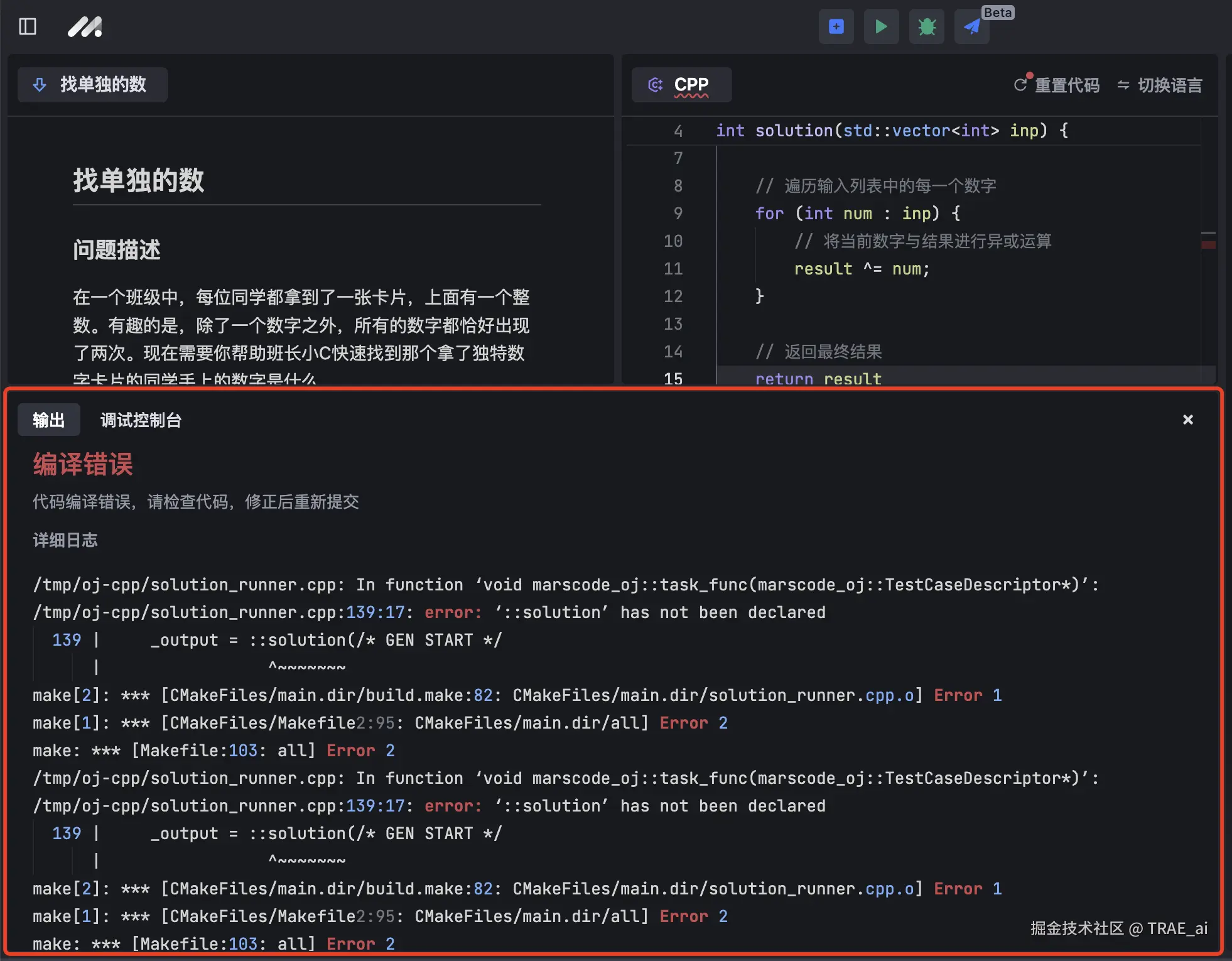Switch to the 输出 tab

48,420
